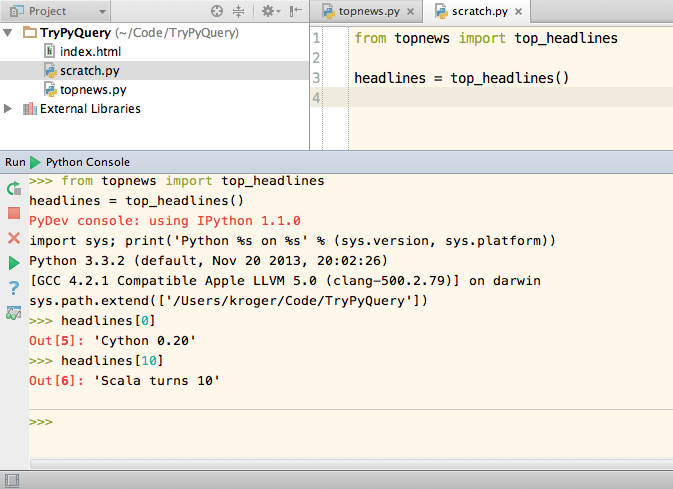
Task: Click the 'Python 3.3.2' version line
Action: click(209, 261)
